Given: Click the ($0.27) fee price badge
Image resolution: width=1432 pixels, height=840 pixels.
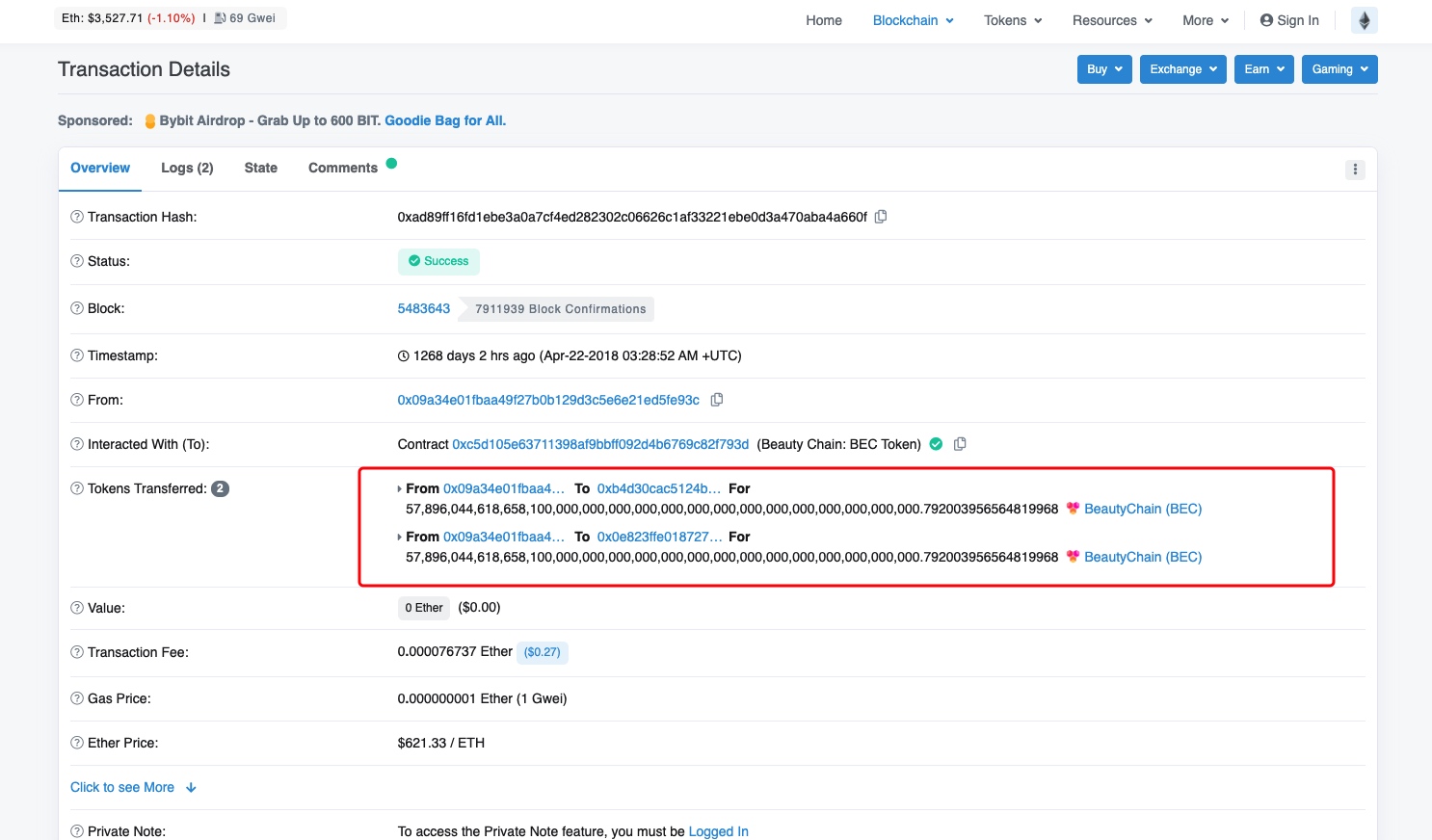Looking at the screenshot, I should click(x=543, y=652).
